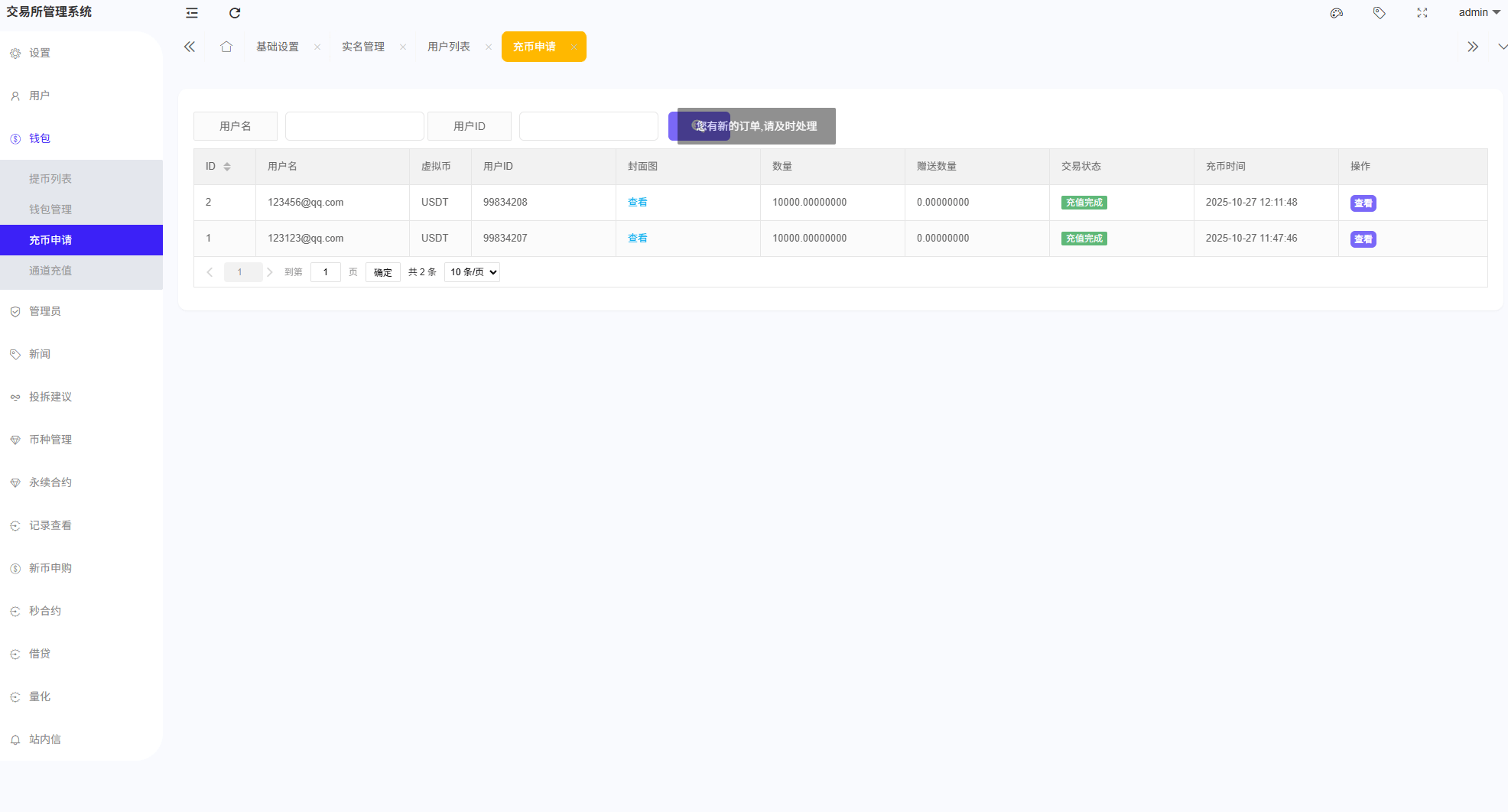Click the 用户名 search input field
The width and height of the screenshot is (1508, 812).
tap(354, 126)
